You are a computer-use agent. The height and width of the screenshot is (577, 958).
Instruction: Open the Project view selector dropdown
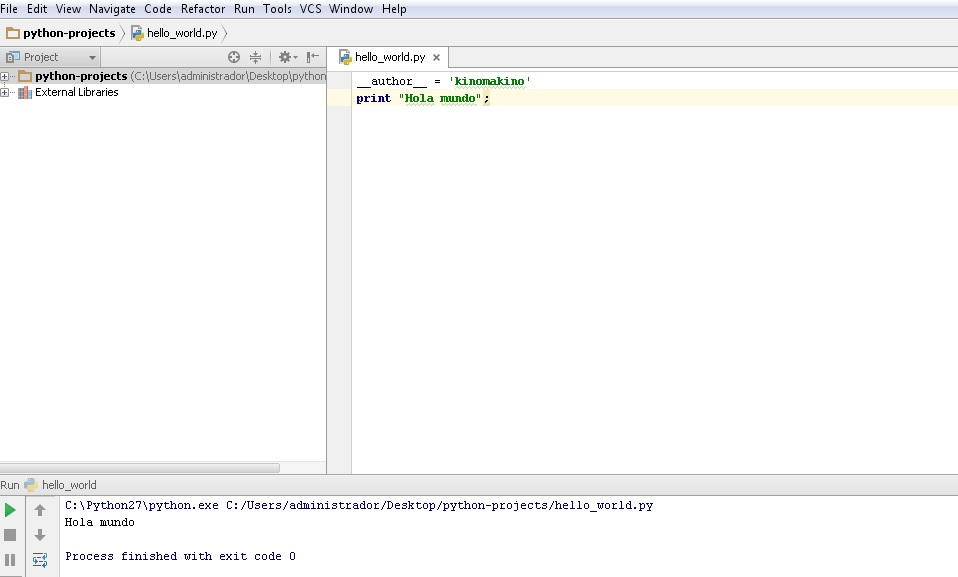(51, 58)
